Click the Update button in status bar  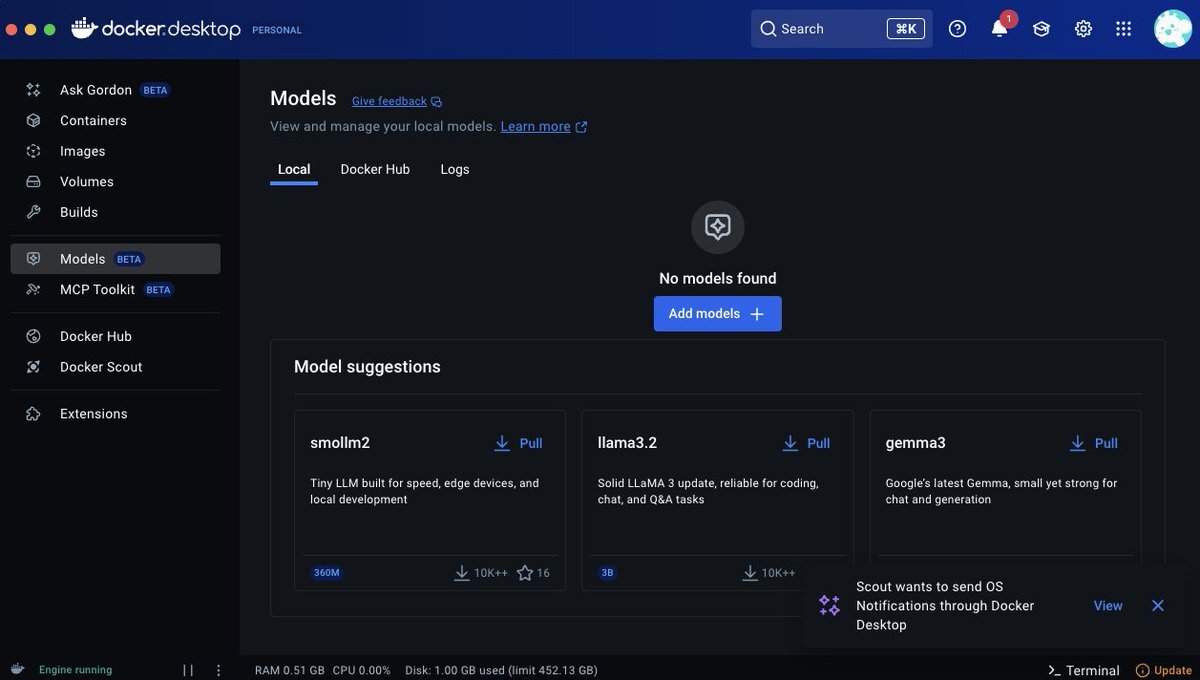coord(1163,670)
